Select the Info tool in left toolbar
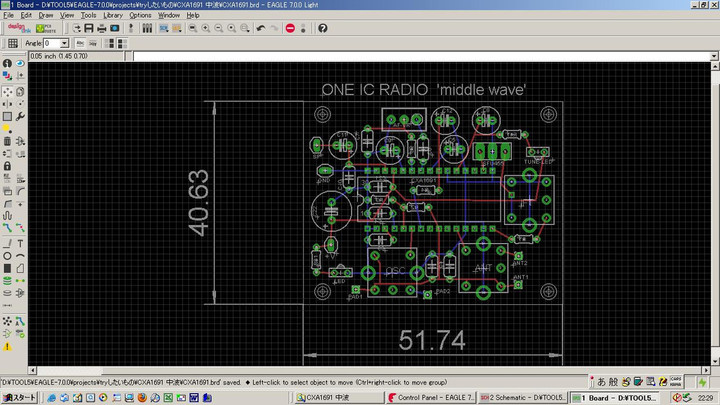Screen dimensions: 720x405 (7, 63)
